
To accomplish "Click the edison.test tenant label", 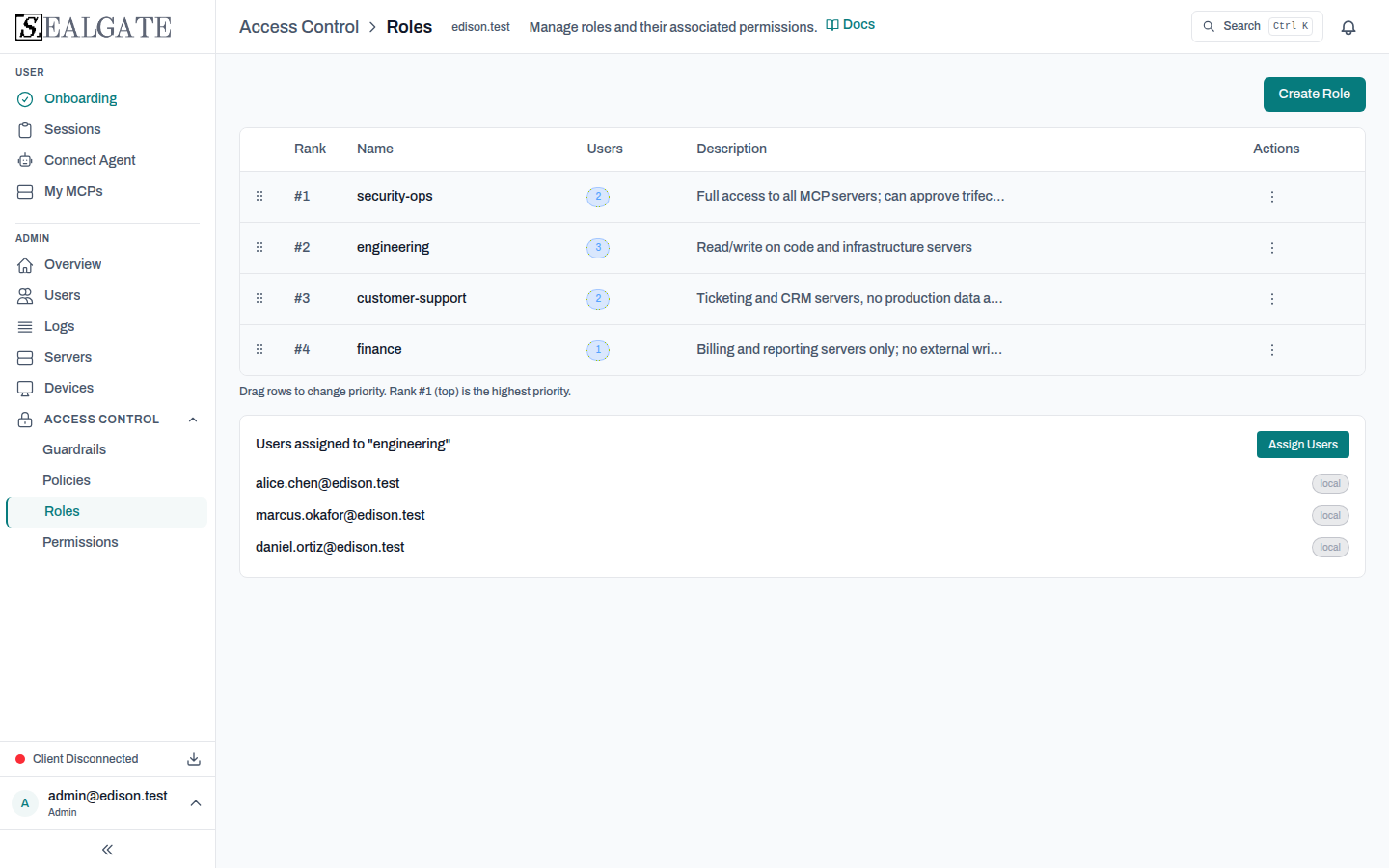I will (x=480, y=27).
